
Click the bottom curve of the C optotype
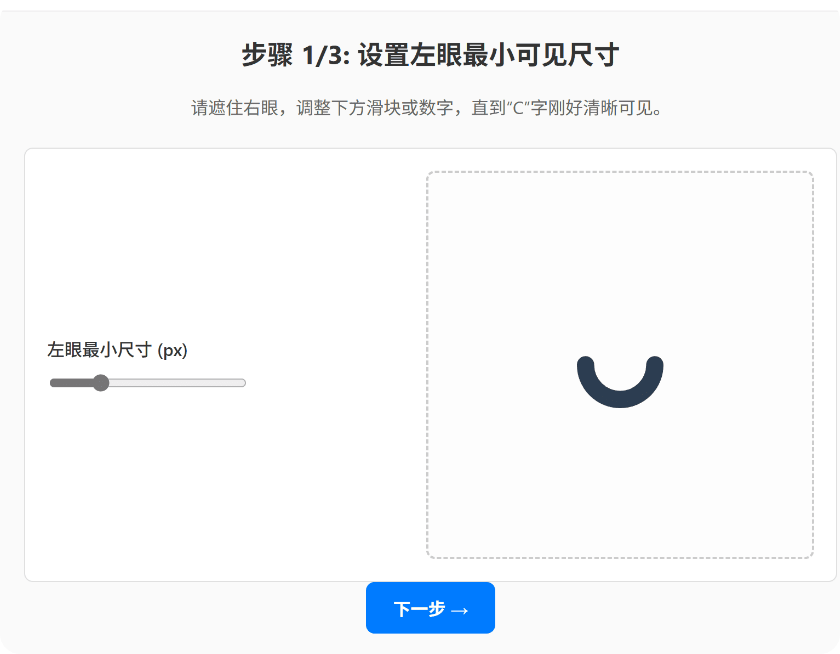[620, 400]
